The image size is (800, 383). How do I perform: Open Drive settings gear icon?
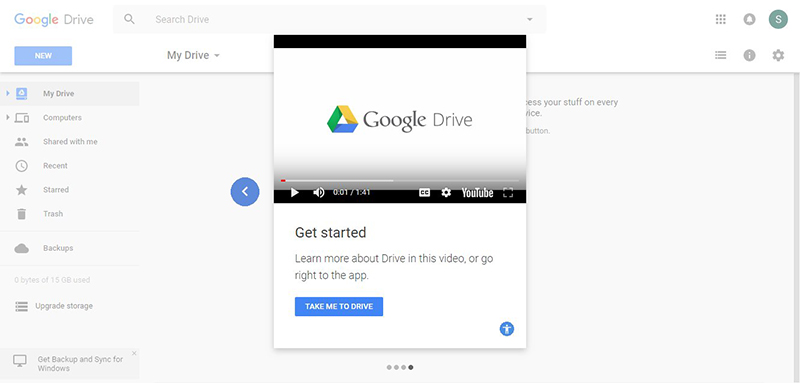tap(778, 55)
